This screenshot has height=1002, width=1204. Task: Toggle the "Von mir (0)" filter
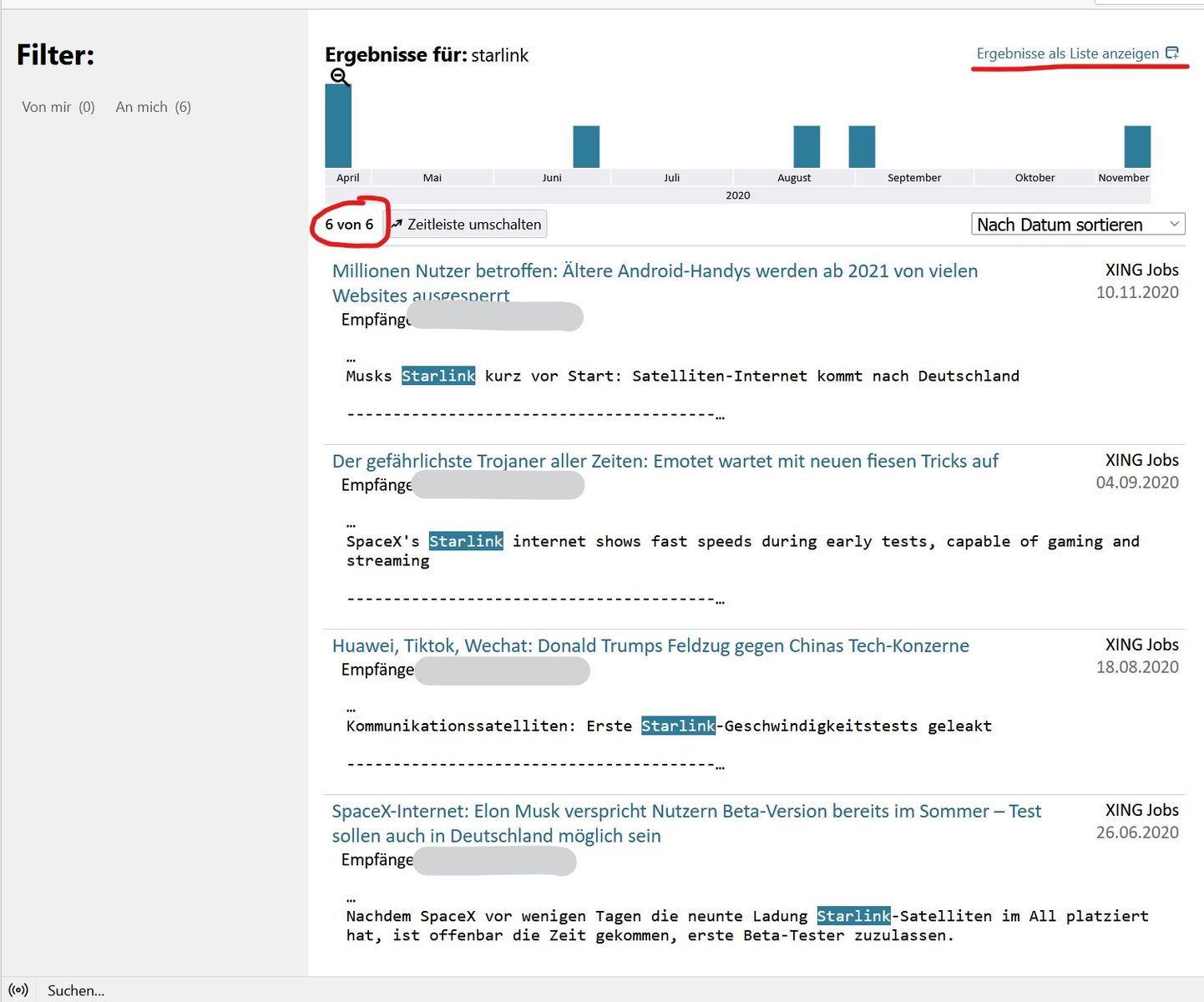[x=58, y=107]
